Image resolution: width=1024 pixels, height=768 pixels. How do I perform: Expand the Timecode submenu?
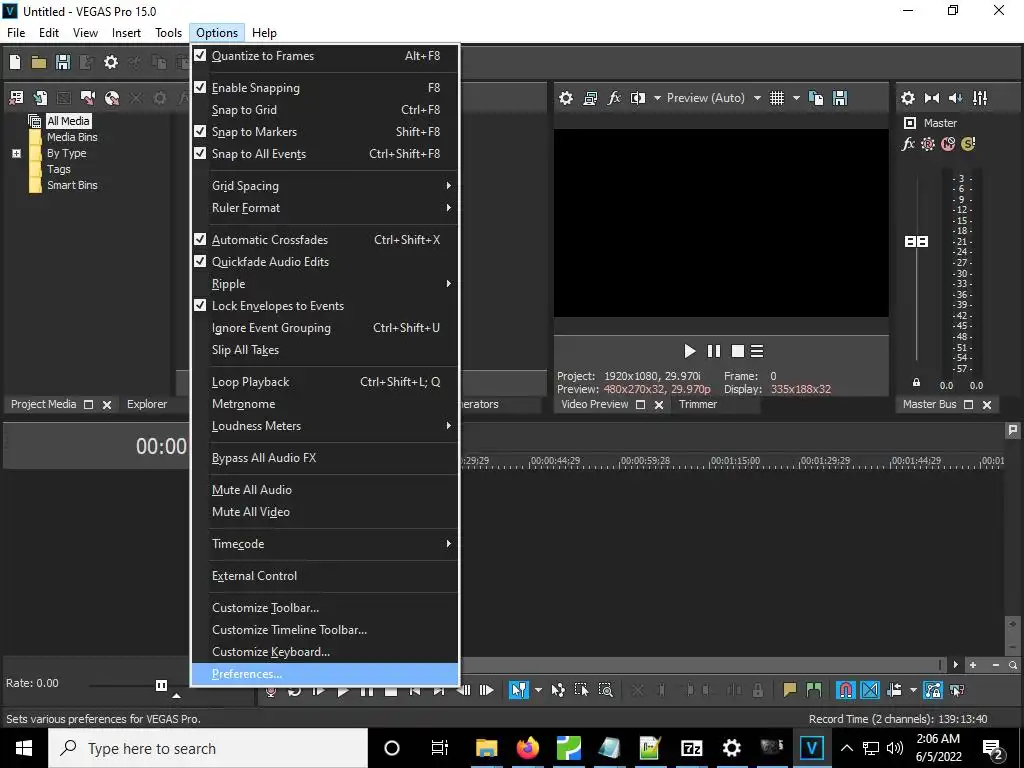325,543
